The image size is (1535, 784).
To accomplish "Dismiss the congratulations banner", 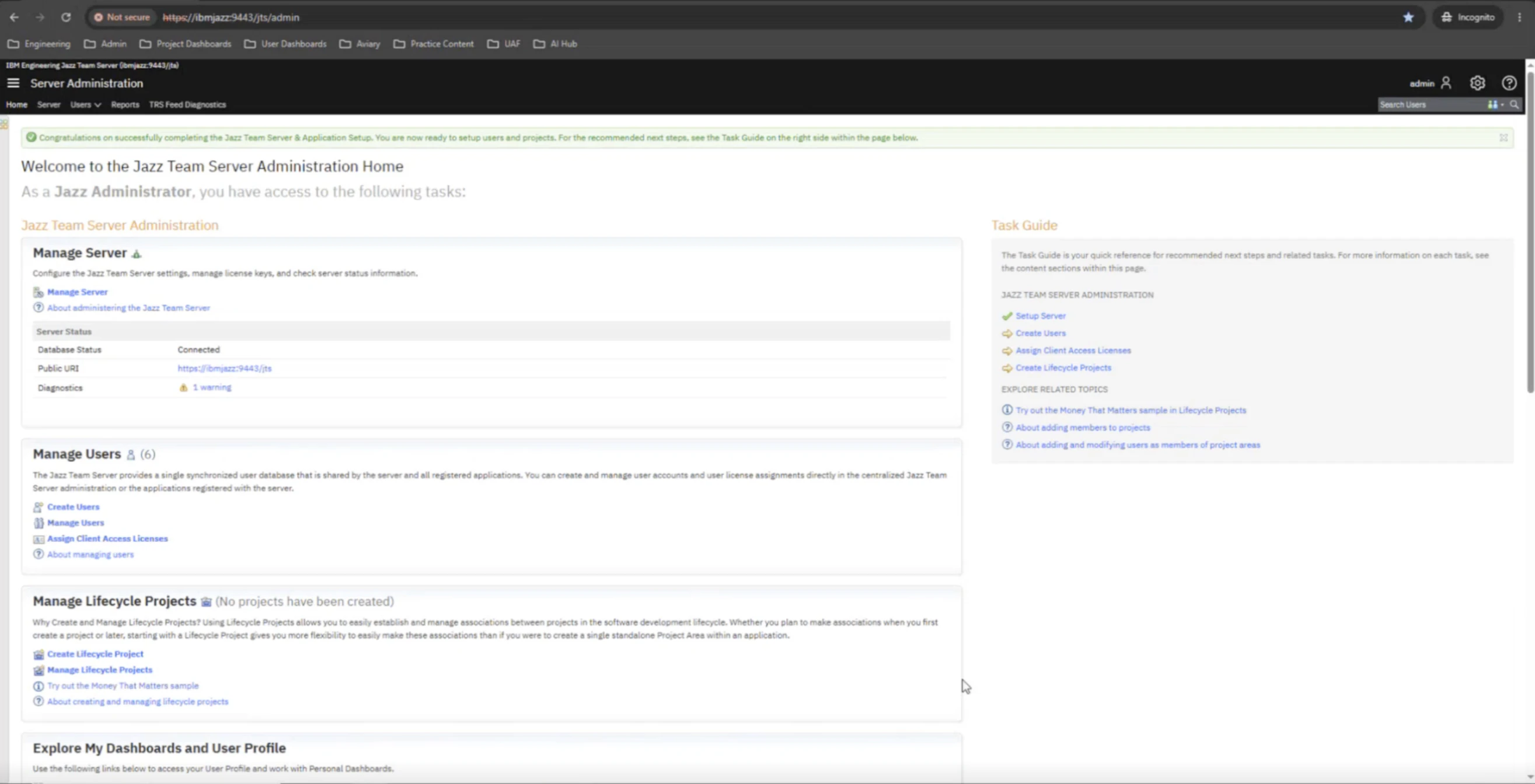I will coord(1503,138).
